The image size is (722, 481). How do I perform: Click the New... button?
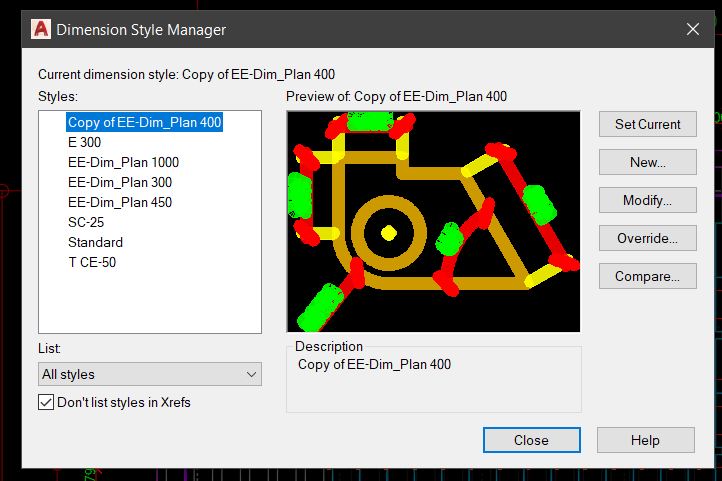pyautogui.click(x=647, y=162)
